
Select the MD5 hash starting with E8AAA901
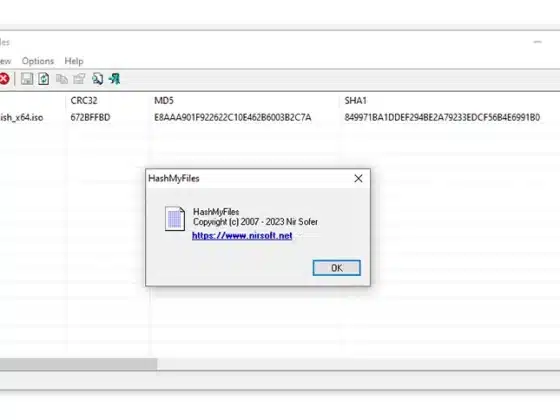(x=232, y=117)
